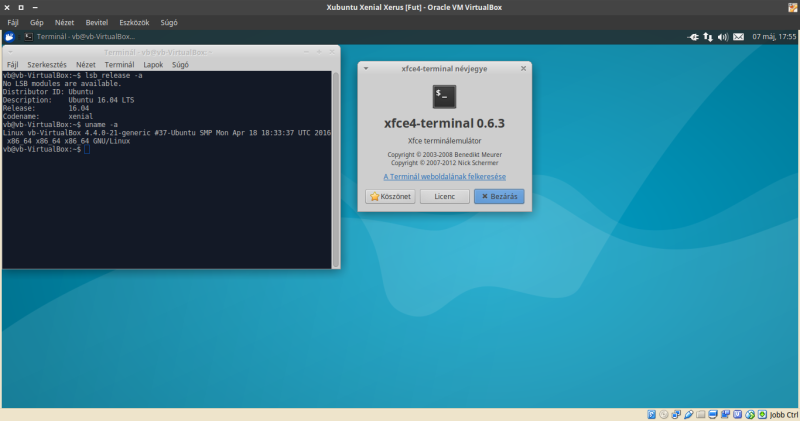Screen dimensions: 800x421
Task: Click the xfce4-terminal 0.6.3 heading
Action: click(444, 123)
